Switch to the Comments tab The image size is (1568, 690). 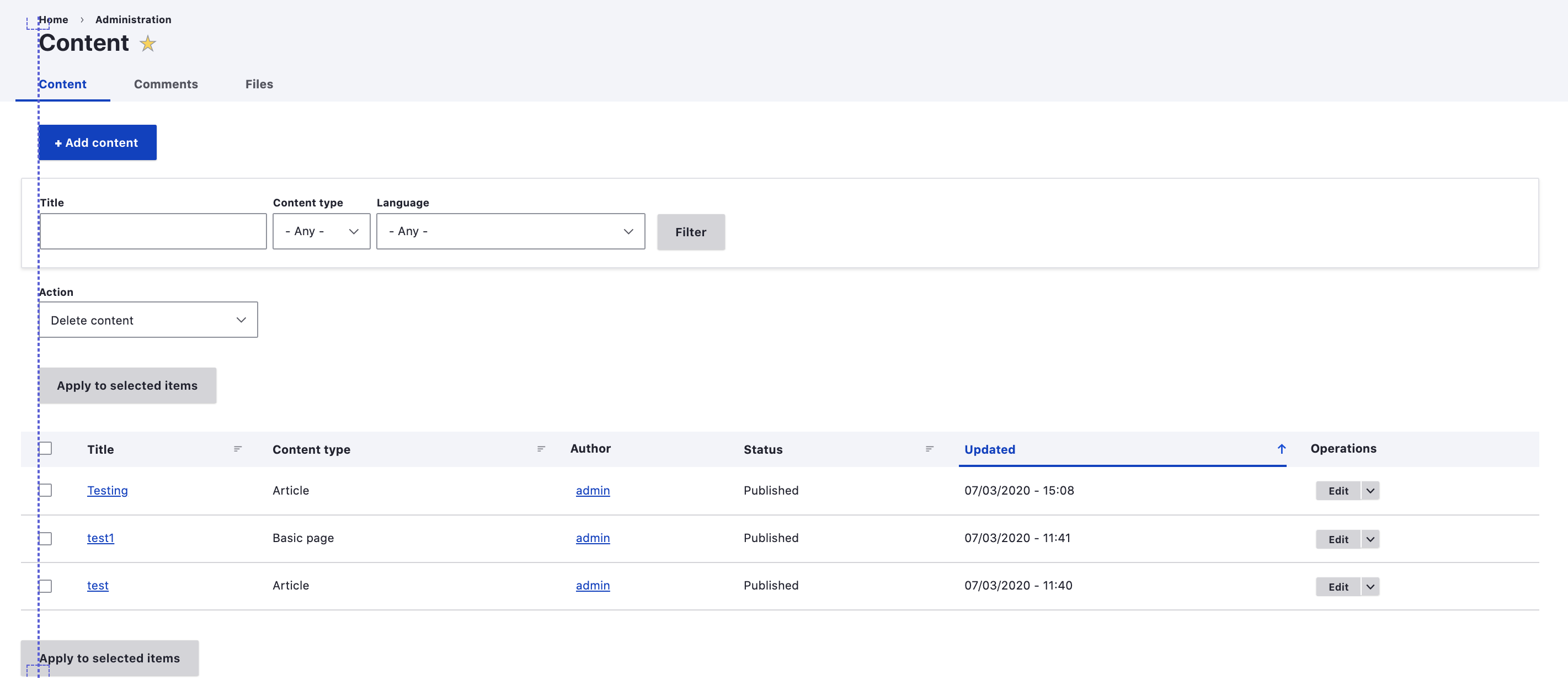(x=166, y=84)
